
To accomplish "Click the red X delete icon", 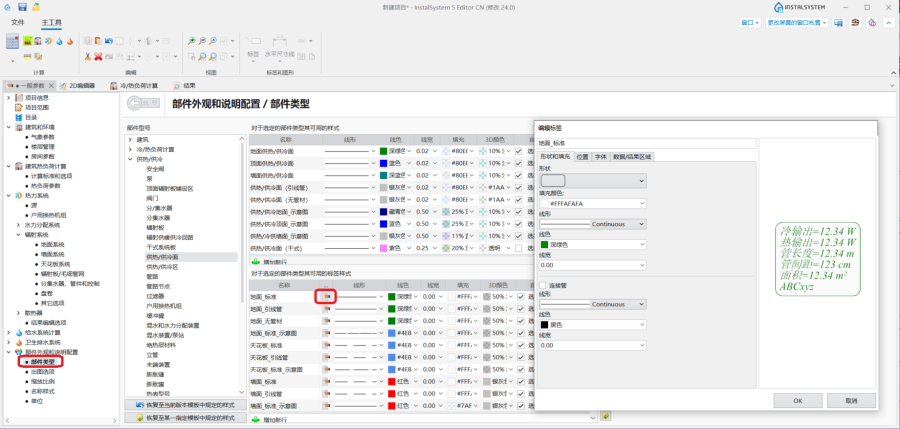I will (98, 56).
